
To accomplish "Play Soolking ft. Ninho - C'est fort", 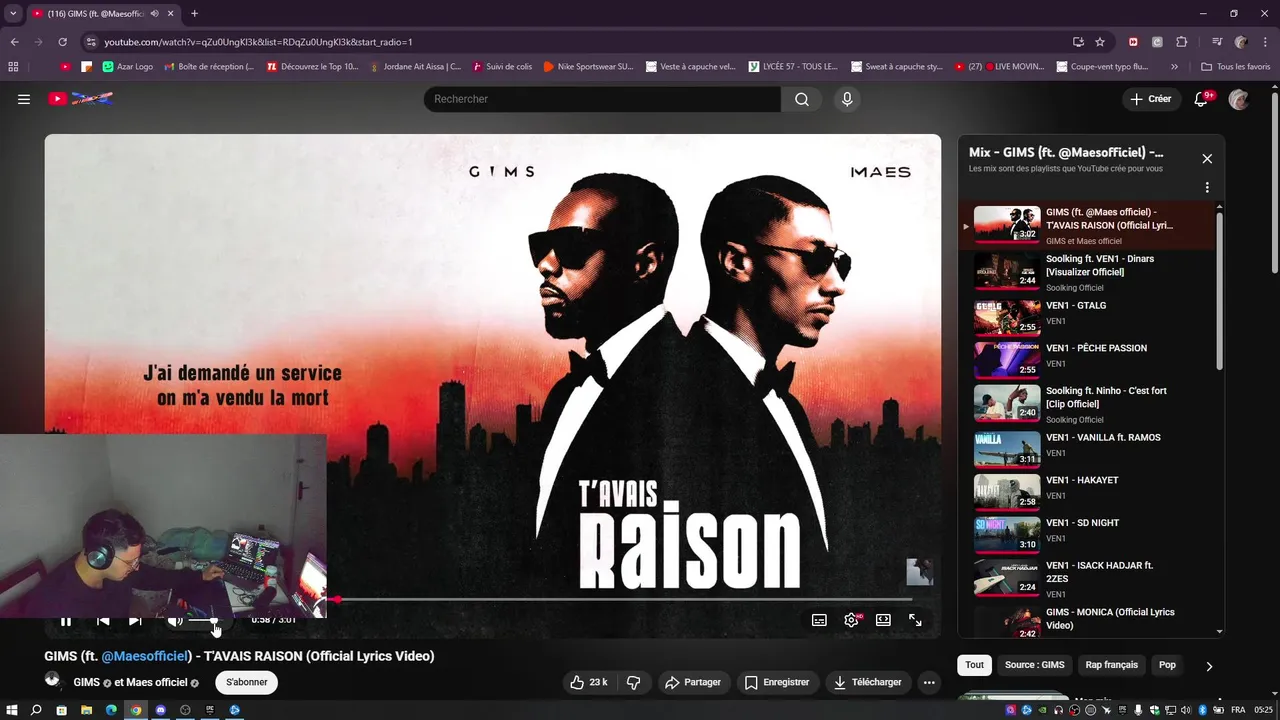I will pyautogui.click(x=1087, y=402).
